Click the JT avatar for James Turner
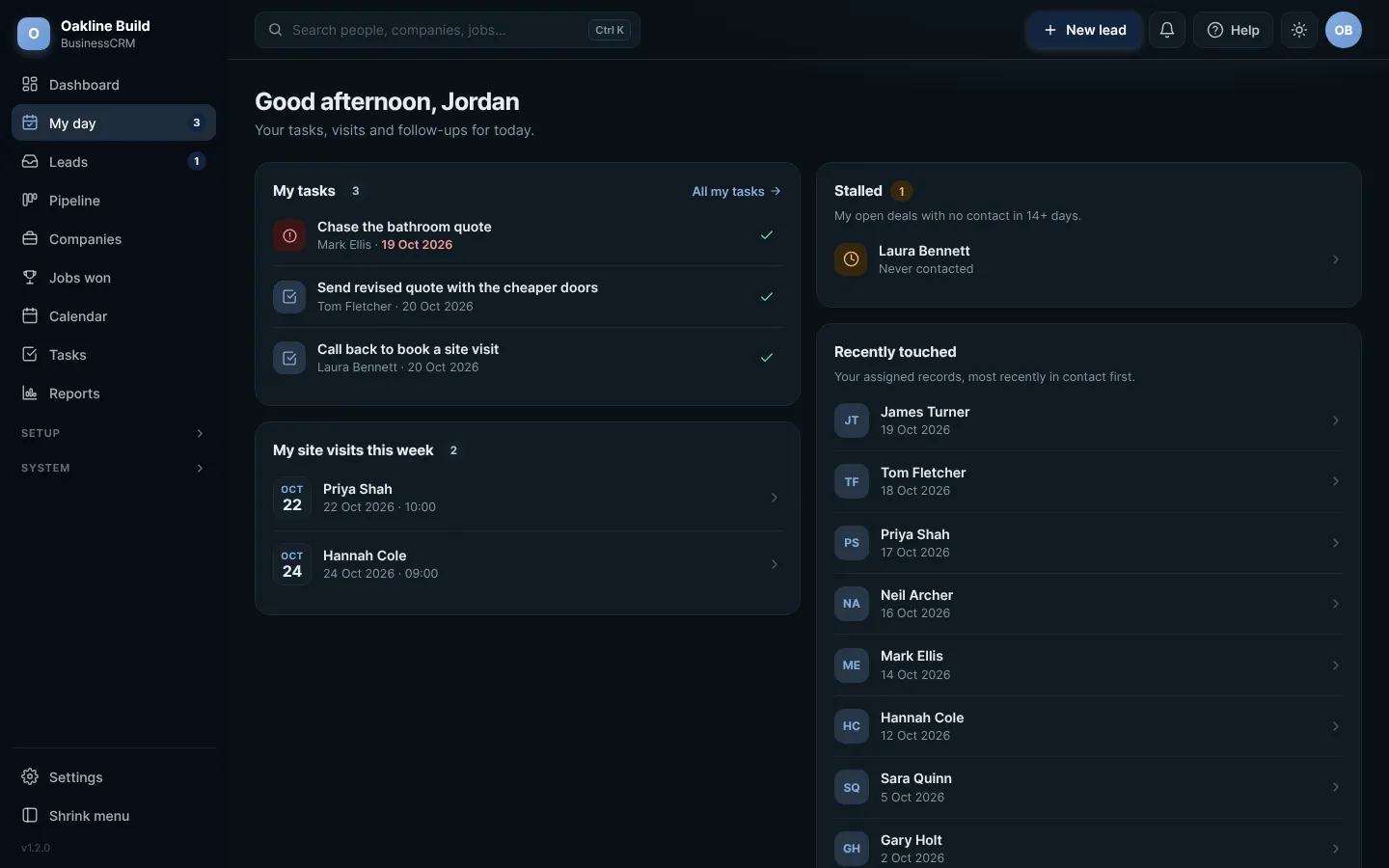This screenshot has height=868, width=1389. (852, 420)
